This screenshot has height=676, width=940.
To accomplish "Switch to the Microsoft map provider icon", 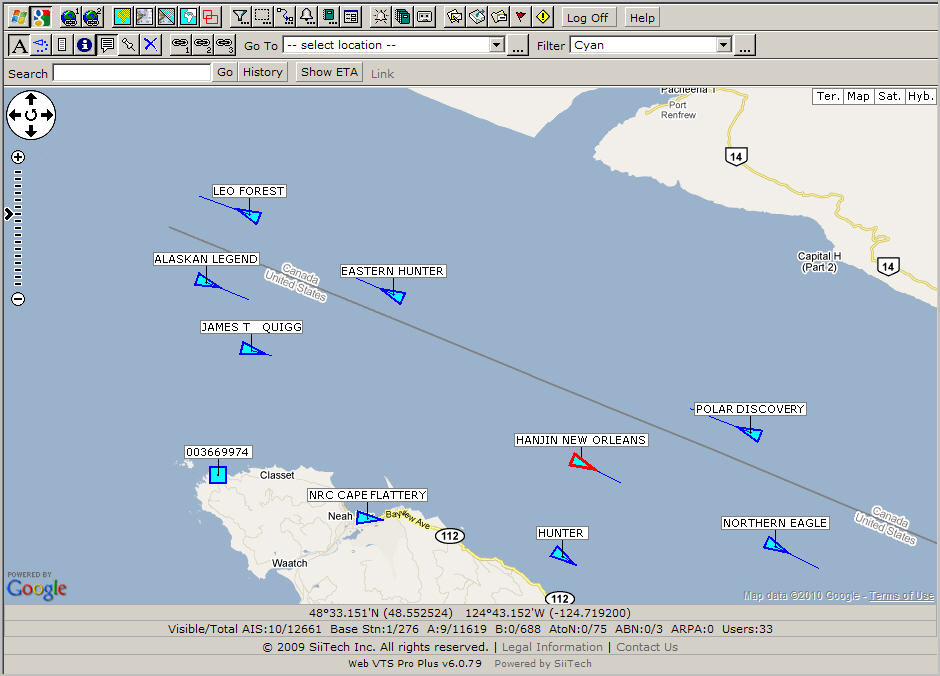I will [19, 17].
